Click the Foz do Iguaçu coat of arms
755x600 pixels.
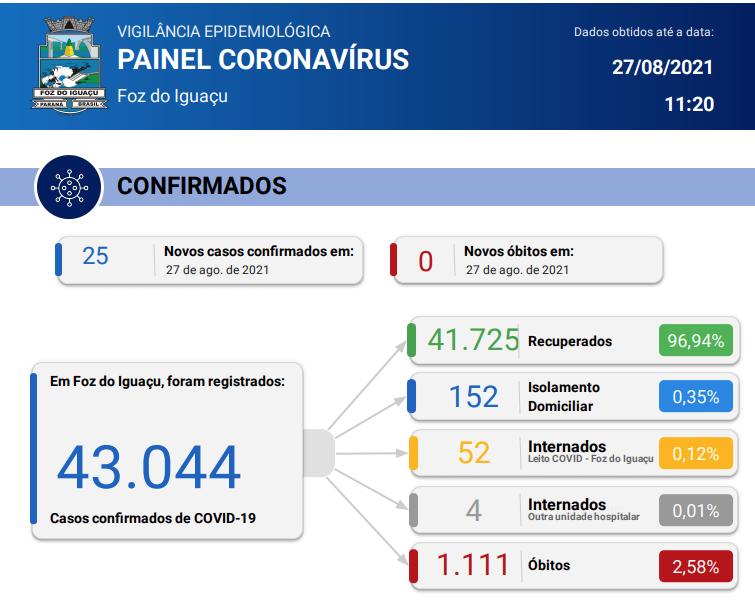69,65
